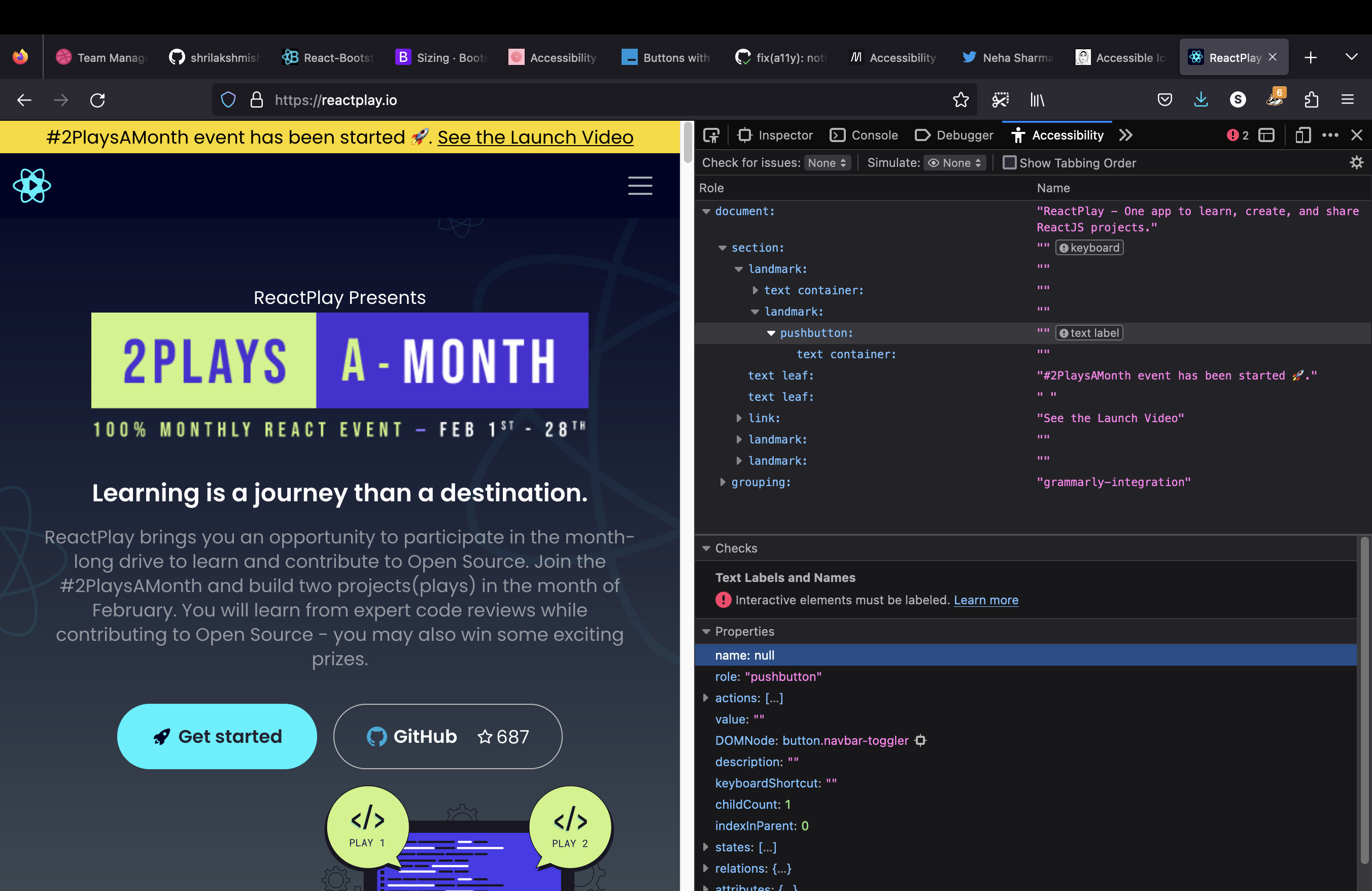Click the responsive design mode icon
Image resolution: width=1372 pixels, height=891 pixels.
coord(1304,135)
